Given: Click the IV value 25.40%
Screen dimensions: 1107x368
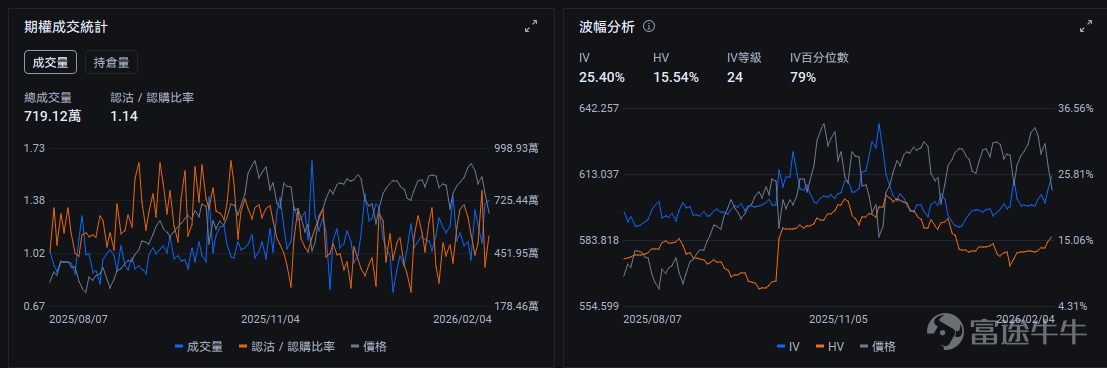Looking at the screenshot, I should click(602, 78).
